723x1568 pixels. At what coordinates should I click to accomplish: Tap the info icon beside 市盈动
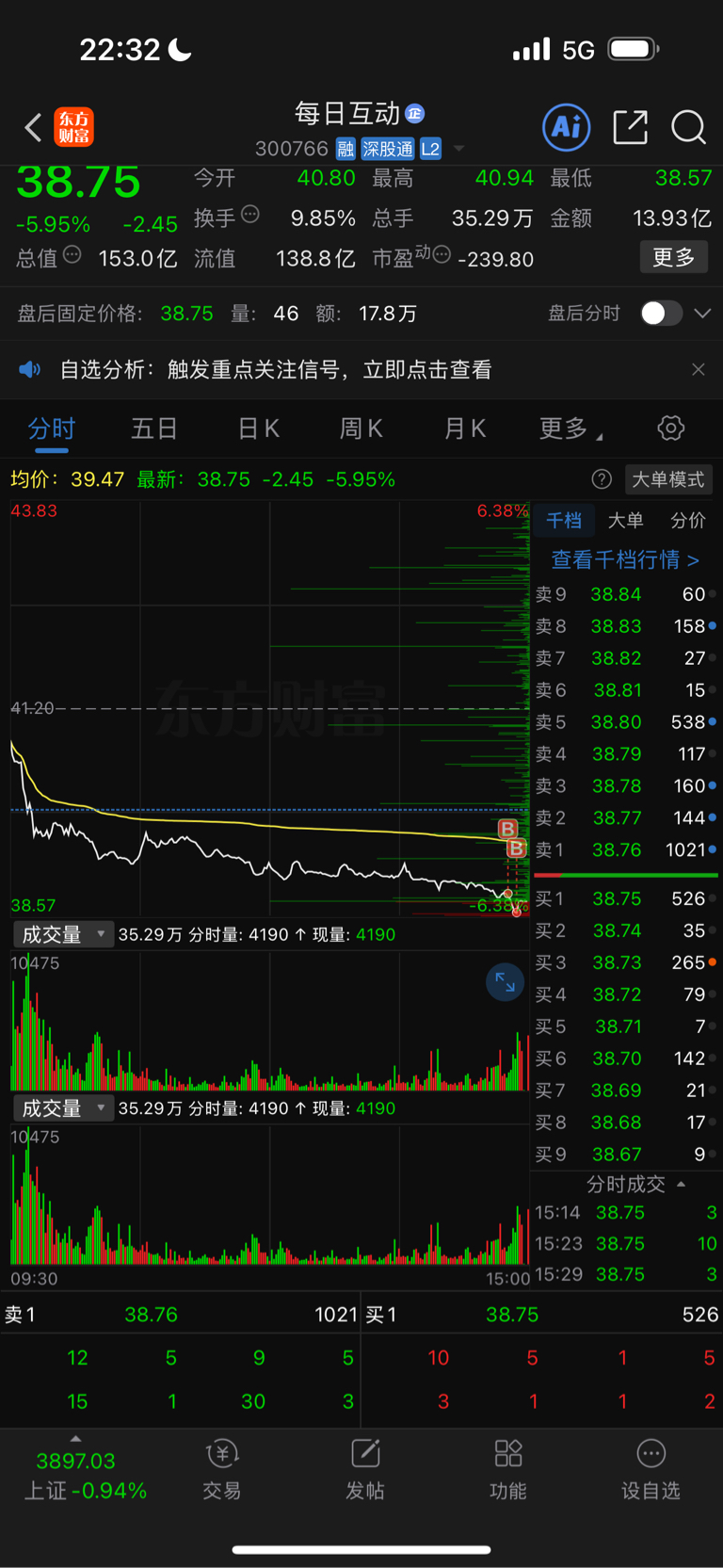pyautogui.click(x=442, y=255)
